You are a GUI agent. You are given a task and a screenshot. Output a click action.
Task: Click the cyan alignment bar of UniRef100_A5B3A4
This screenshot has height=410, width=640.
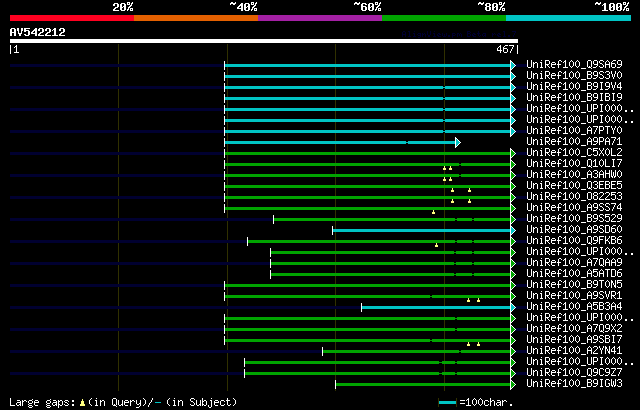click(x=436, y=308)
